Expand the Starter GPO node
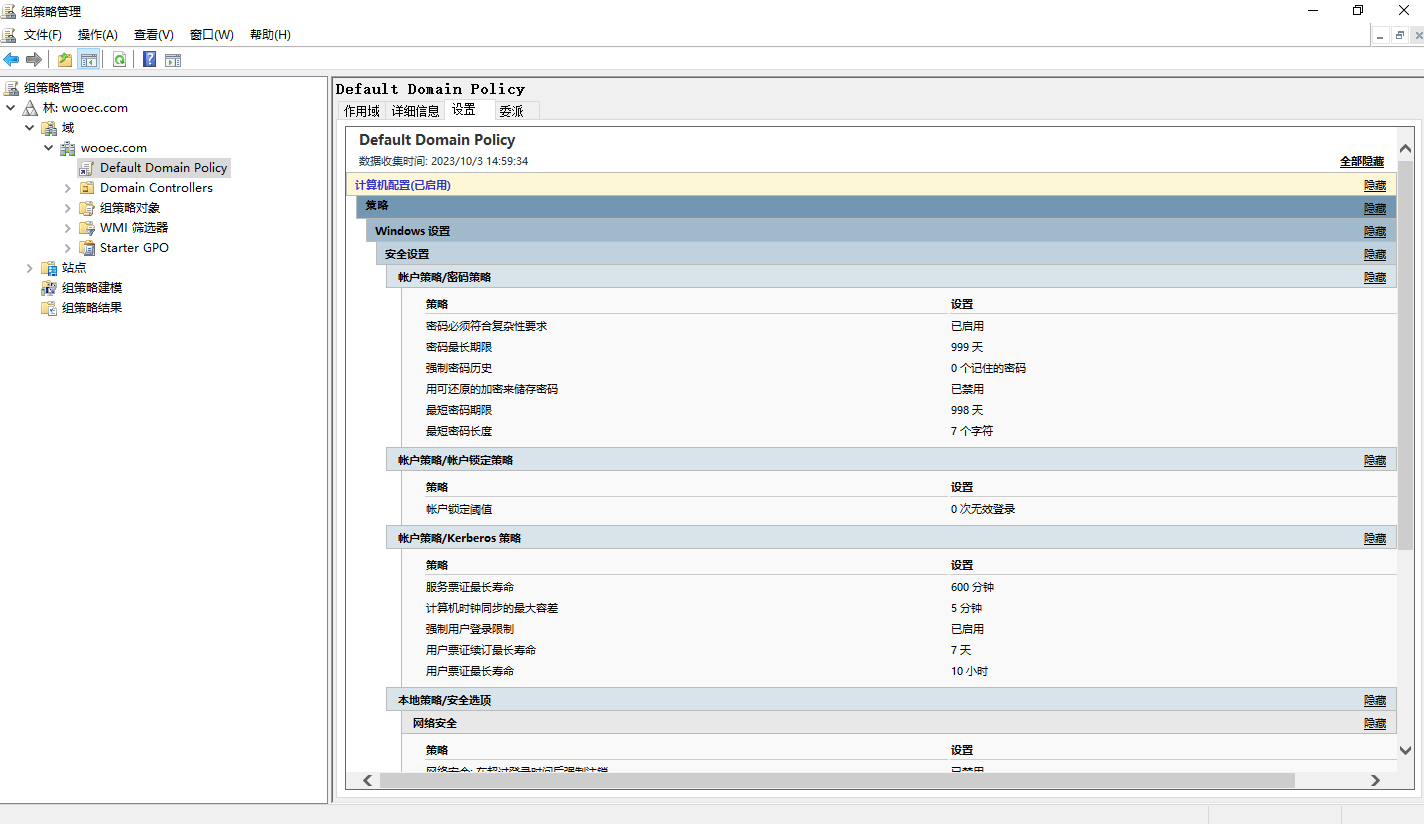The width and height of the screenshot is (1424, 824). click(68, 247)
